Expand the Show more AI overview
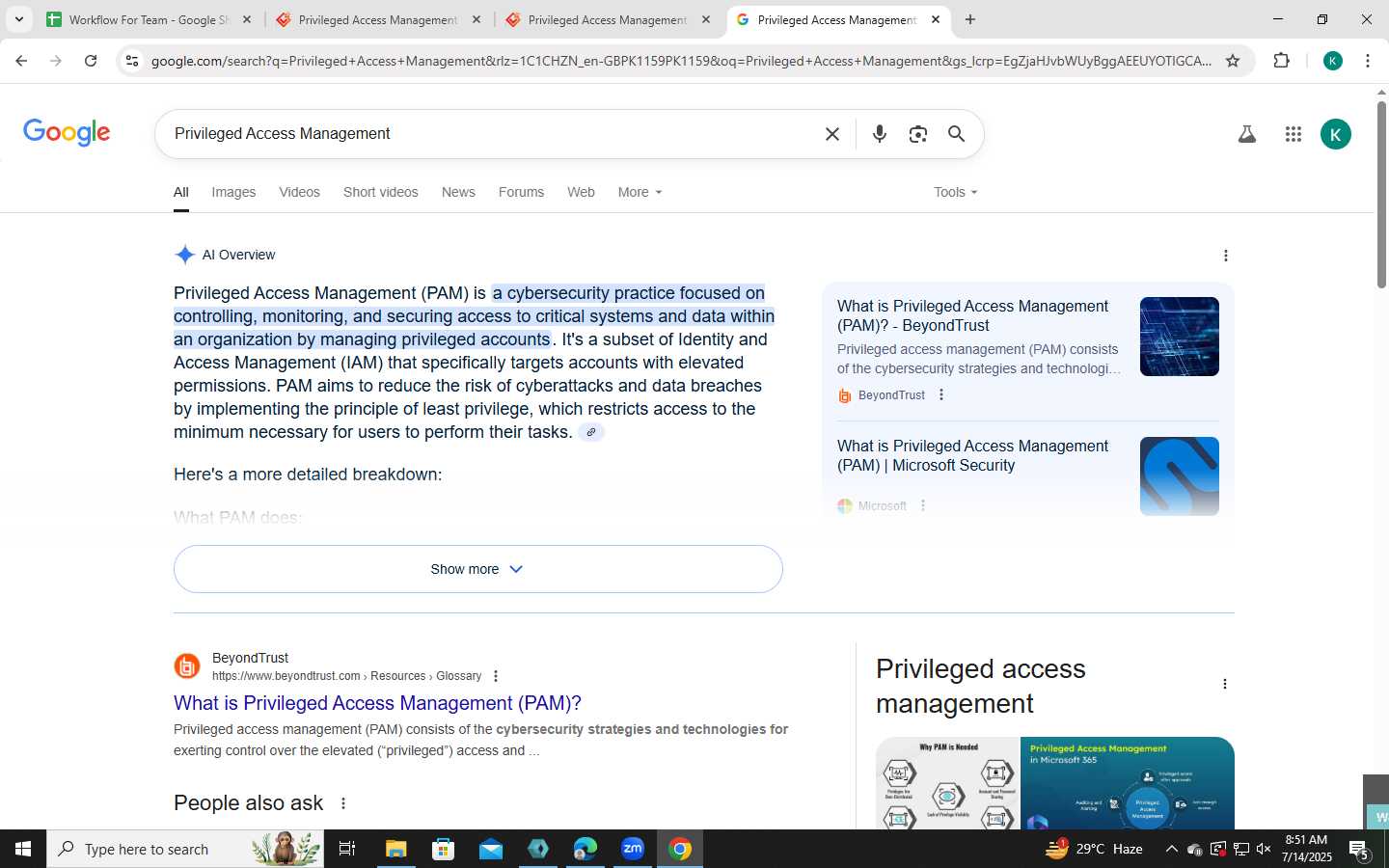Viewport: 1389px width, 868px height. [x=478, y=569]
